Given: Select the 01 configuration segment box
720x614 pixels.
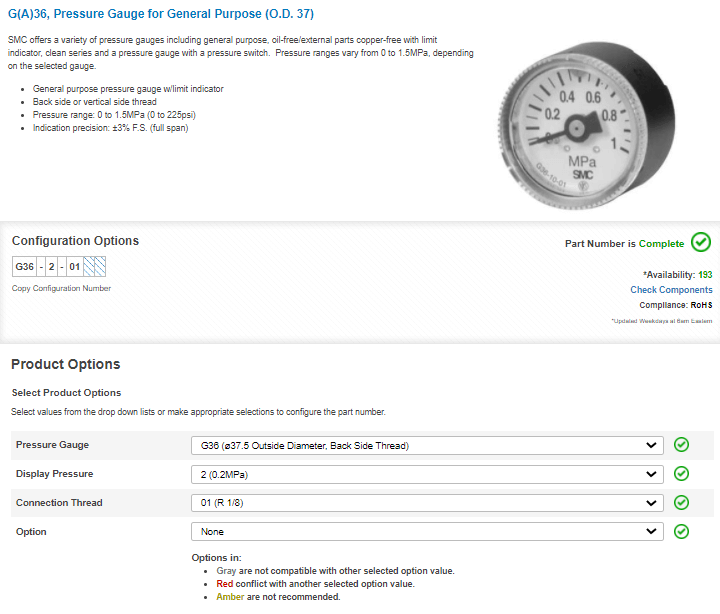Looking at the screenshot, I should [73, 267].
